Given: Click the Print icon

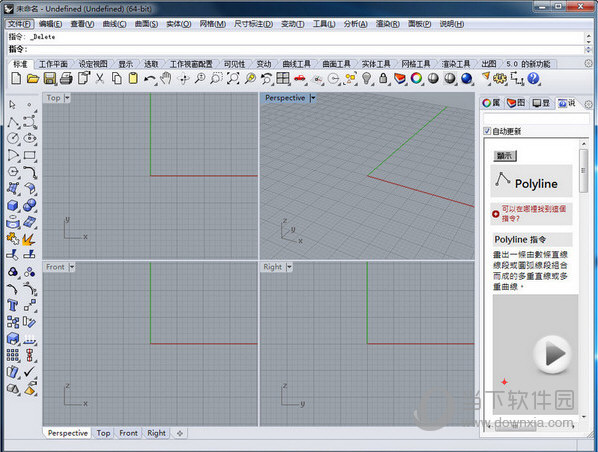Looking at the screenshot, I should (x=66, y=79).
